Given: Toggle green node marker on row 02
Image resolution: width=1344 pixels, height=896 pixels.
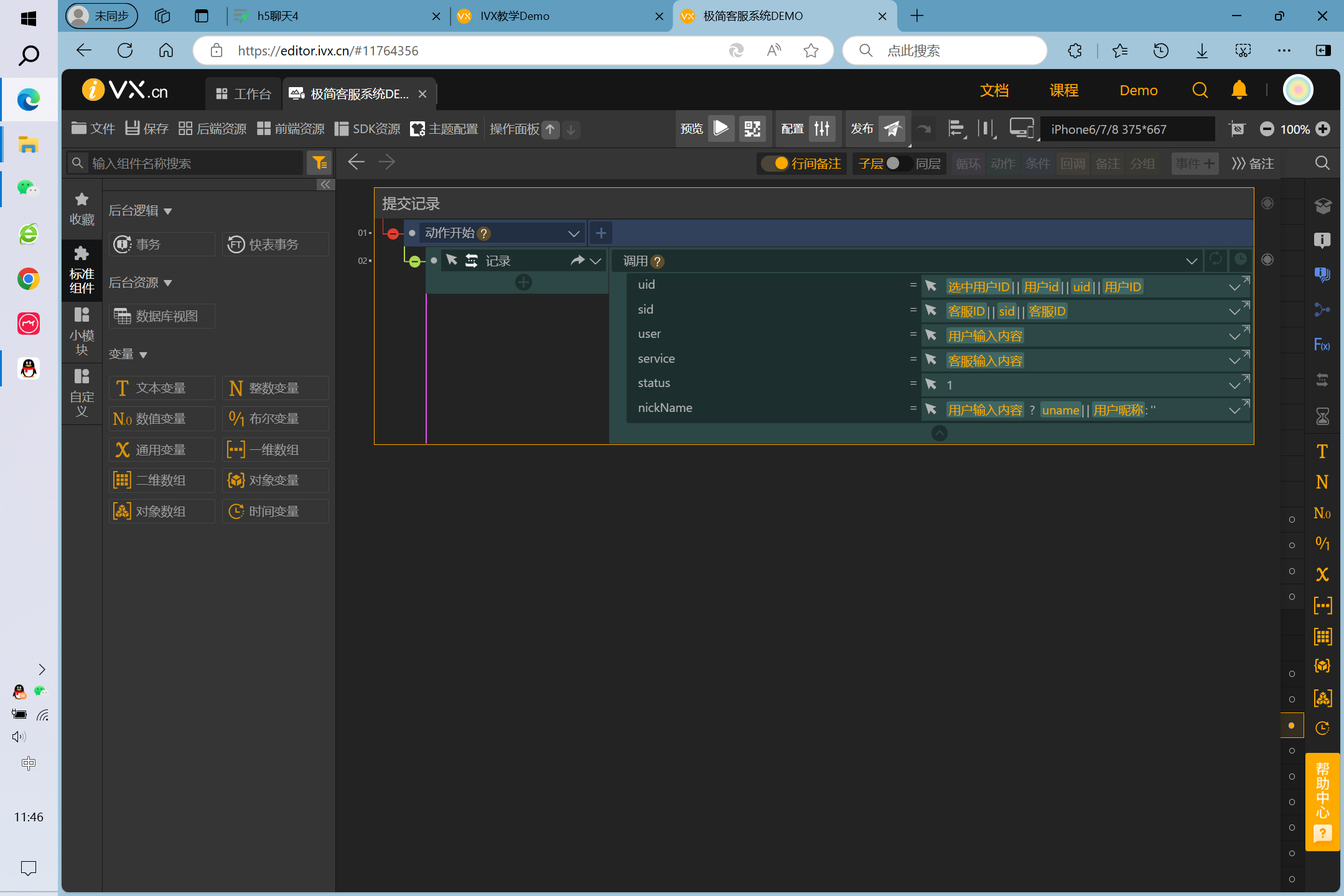Looking at the screenshot, I should (x=414, y=261).
